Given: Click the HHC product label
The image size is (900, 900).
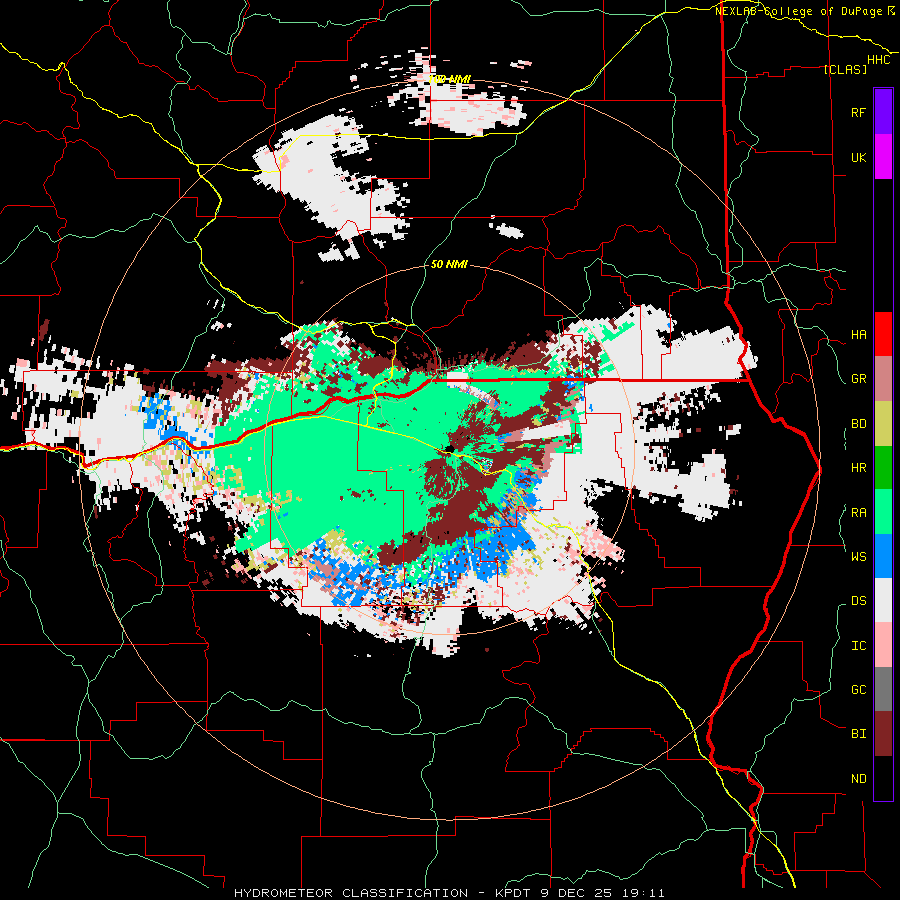Looking at the screenshot, I should click(879, 60).
